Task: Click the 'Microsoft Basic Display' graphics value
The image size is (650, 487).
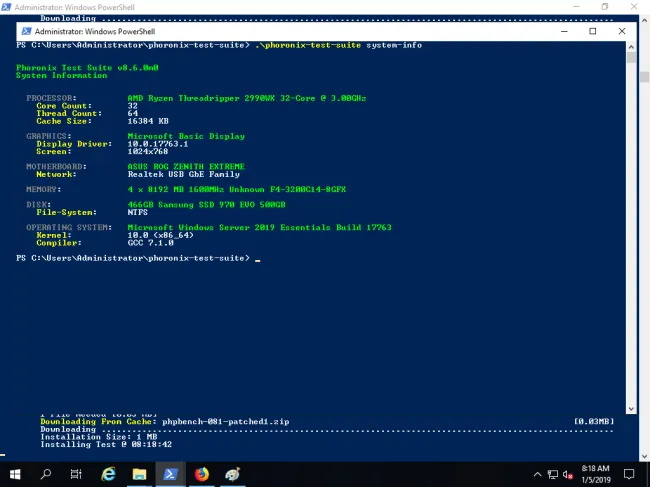Action: coord(186,136)
